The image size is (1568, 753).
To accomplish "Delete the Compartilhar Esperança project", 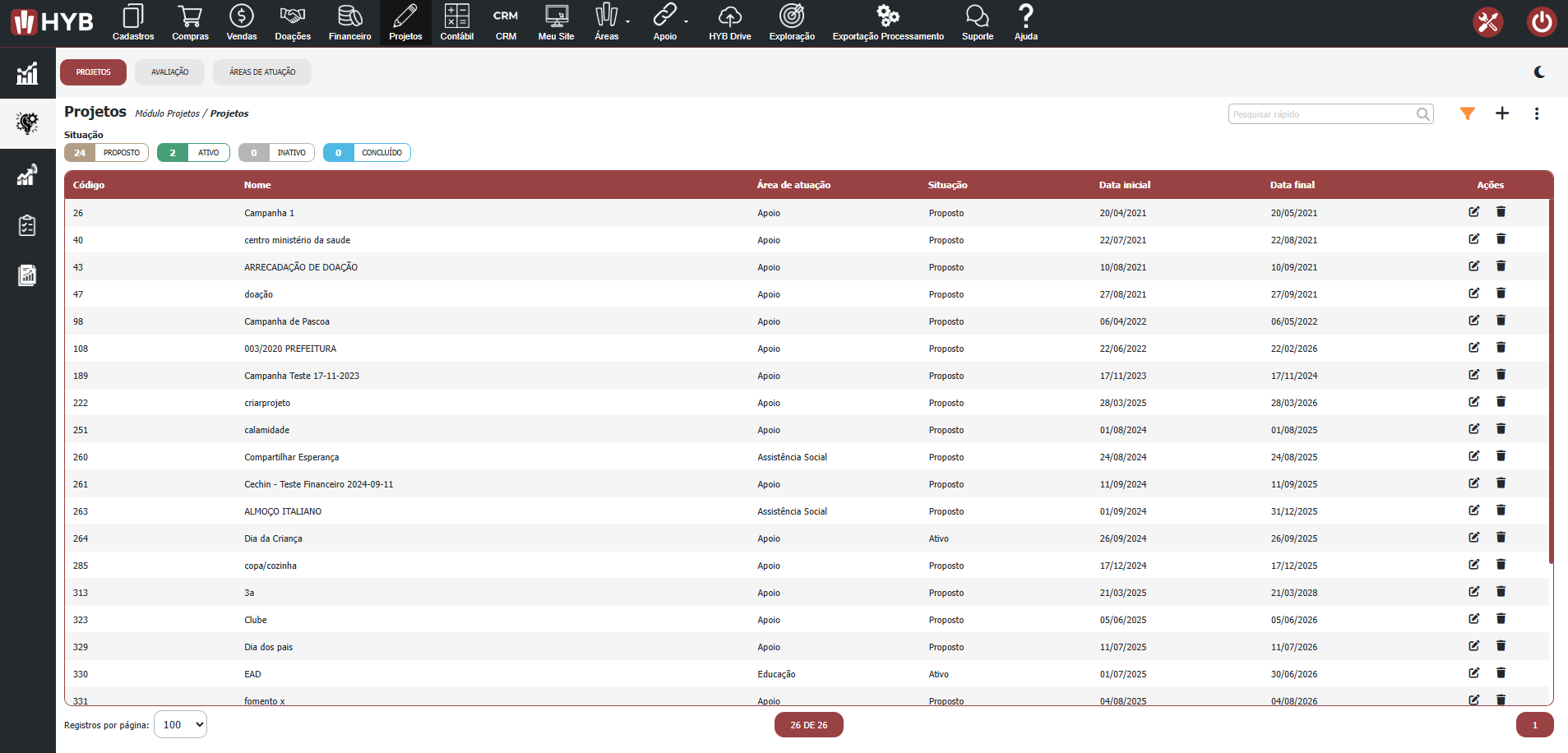I will pos(1501,456).
